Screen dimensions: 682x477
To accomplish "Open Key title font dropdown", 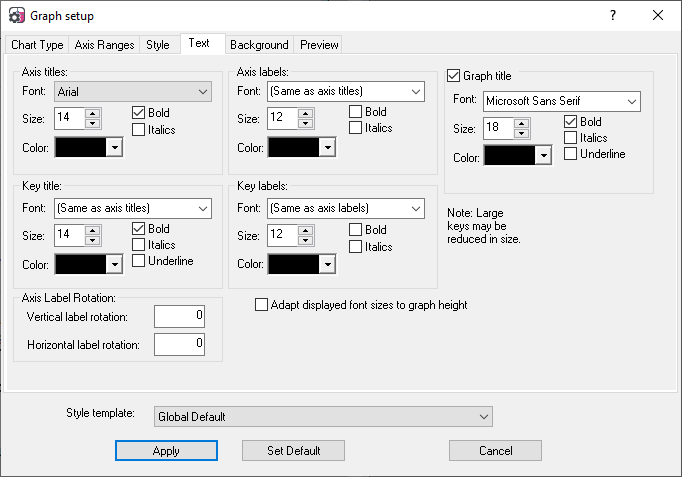I will 133,208.
